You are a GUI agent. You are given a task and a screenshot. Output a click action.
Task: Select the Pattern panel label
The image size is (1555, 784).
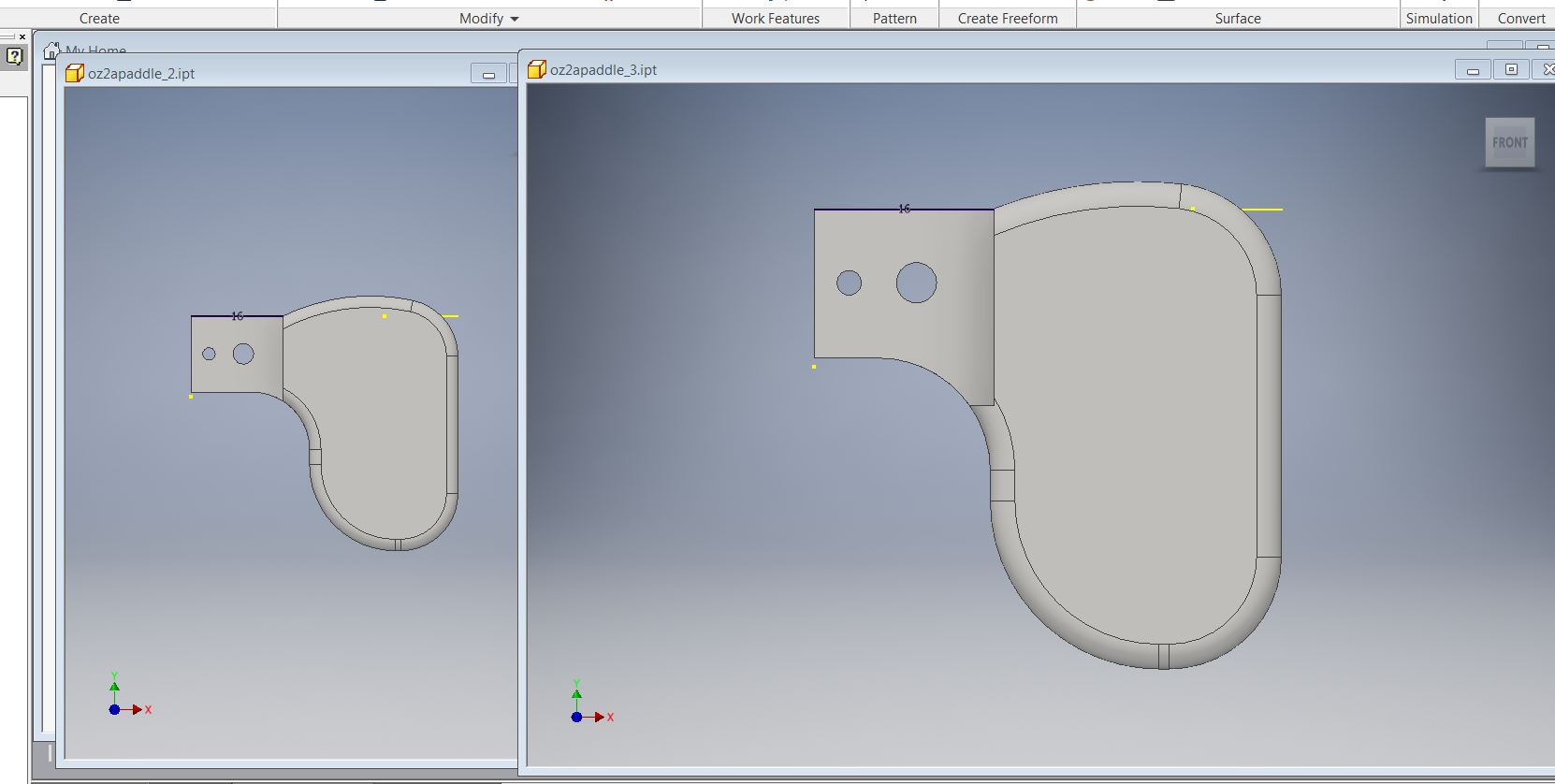(x=894, y=19)
